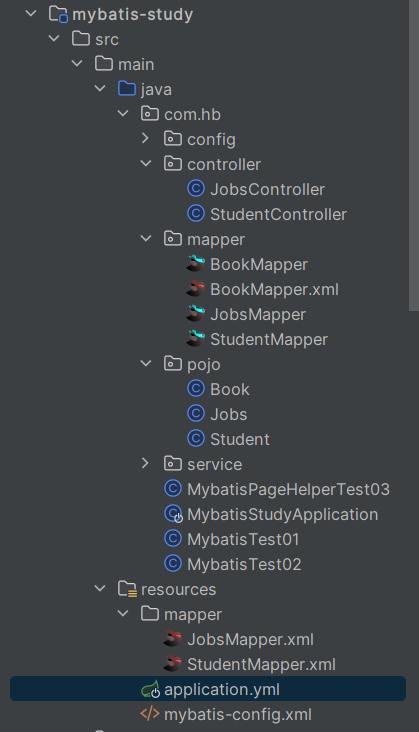This screenshot has width=419, height=732.
Task: Collapse the mybatis-study project root
Action: pos(31,14)
